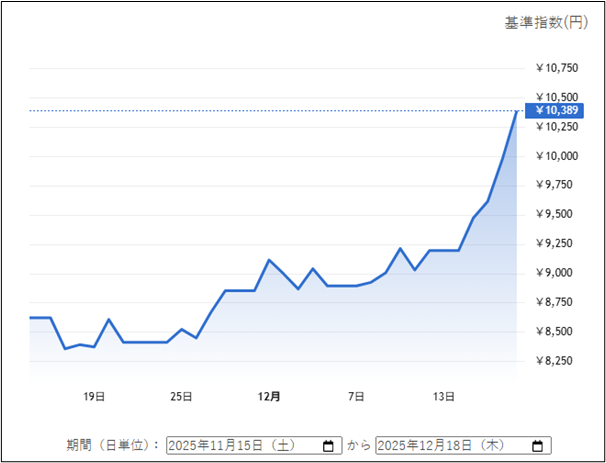Click the ¥10,000 price axis label

[x=556, y=156]
